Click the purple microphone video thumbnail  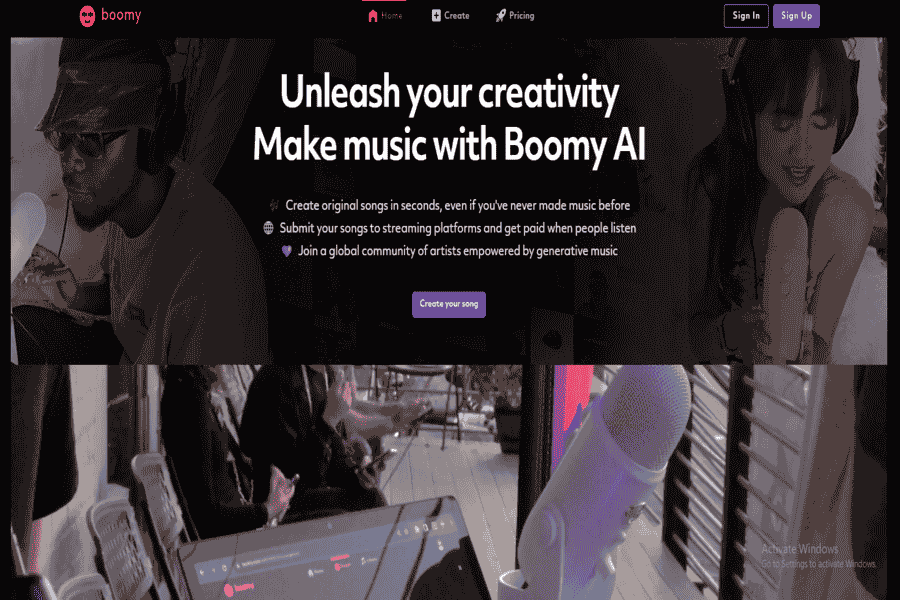click(705, 482)
